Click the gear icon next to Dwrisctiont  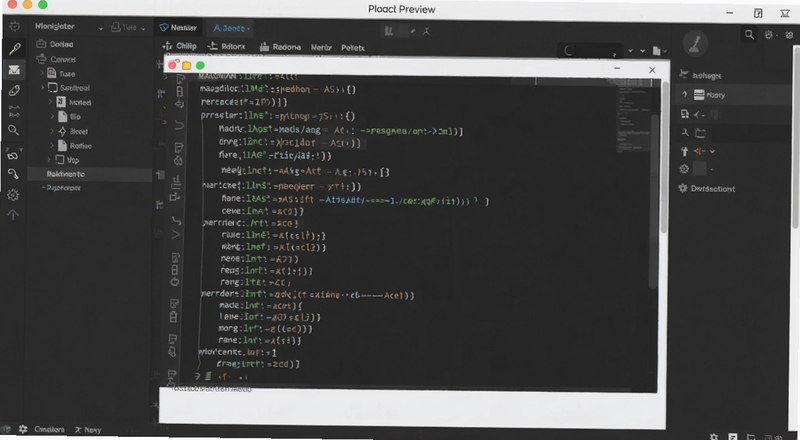(x=683, y=188)
